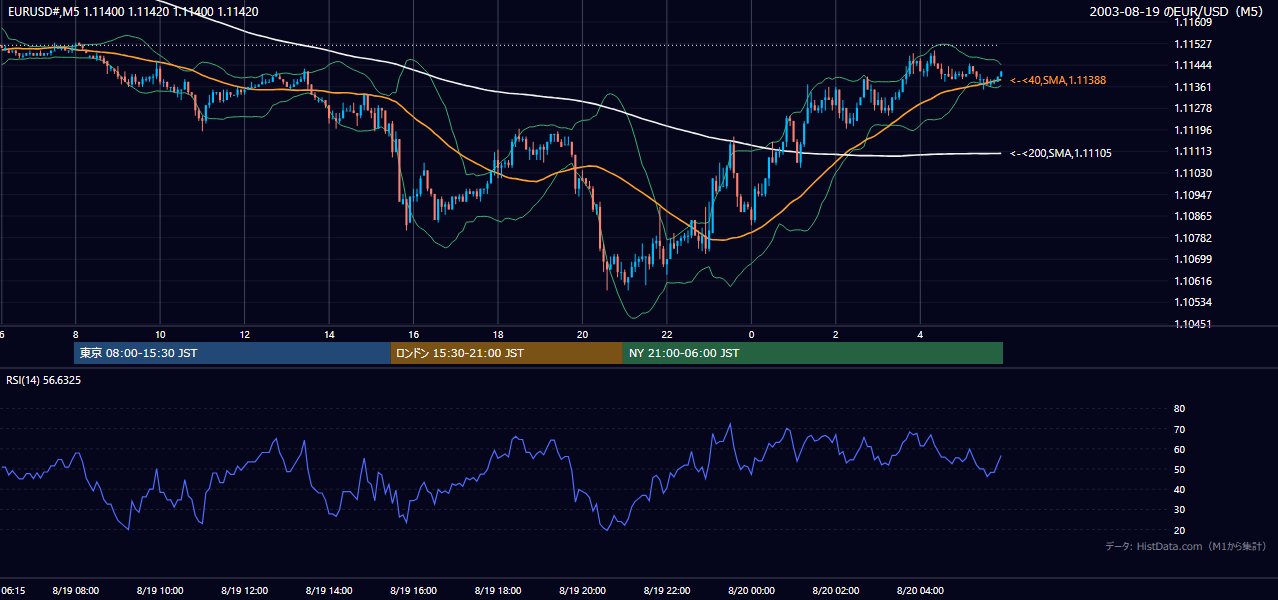The width and height of the screenshot is (1278, 600).
Task: Click price axis label 1.10947
Action: (x=1192, y=194)
